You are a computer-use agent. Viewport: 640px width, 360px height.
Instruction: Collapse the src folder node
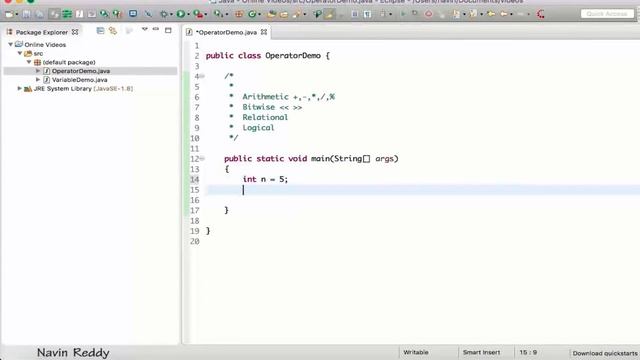point(20,53)
